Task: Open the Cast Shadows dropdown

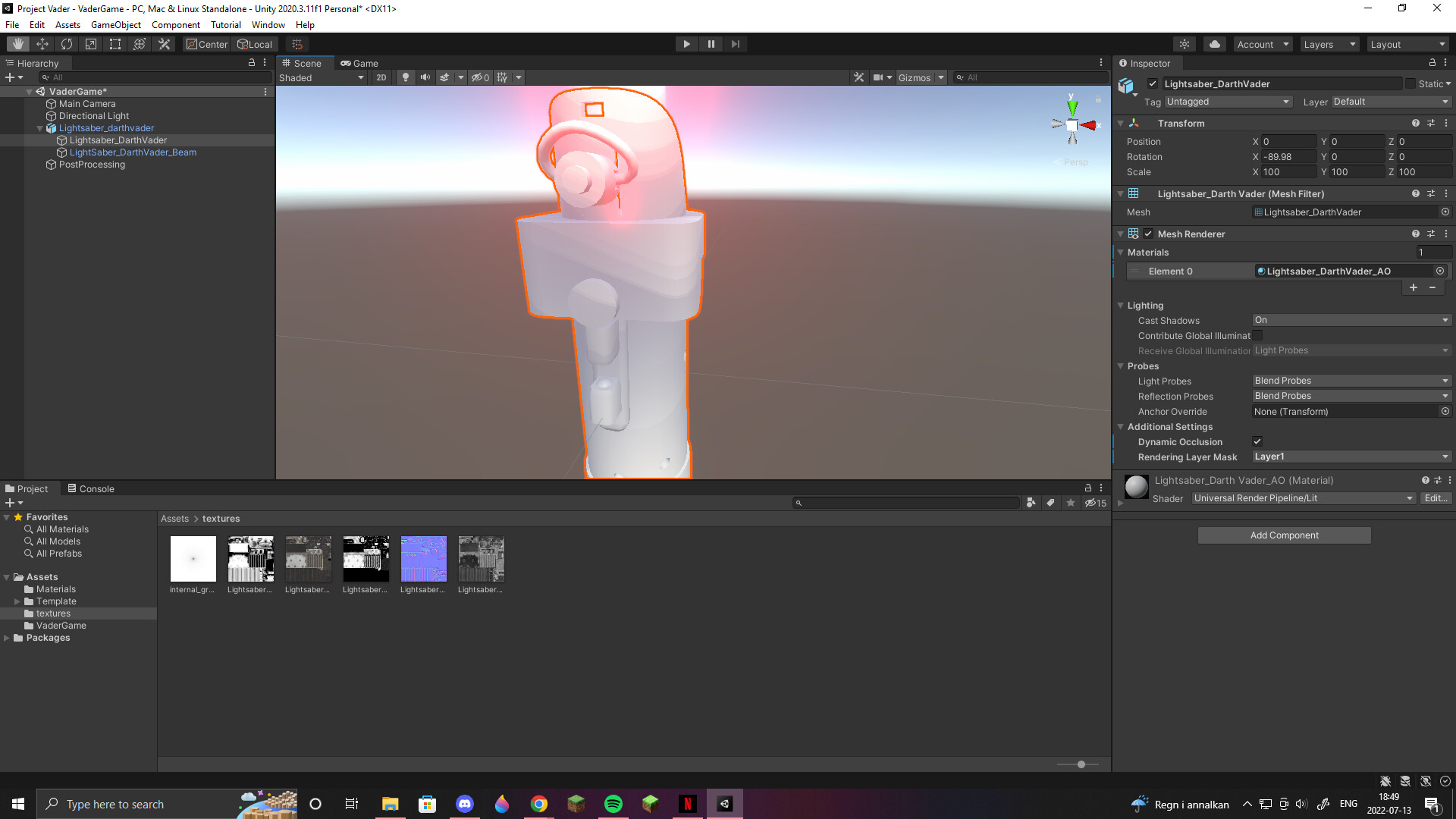Action: (1351, 320)
